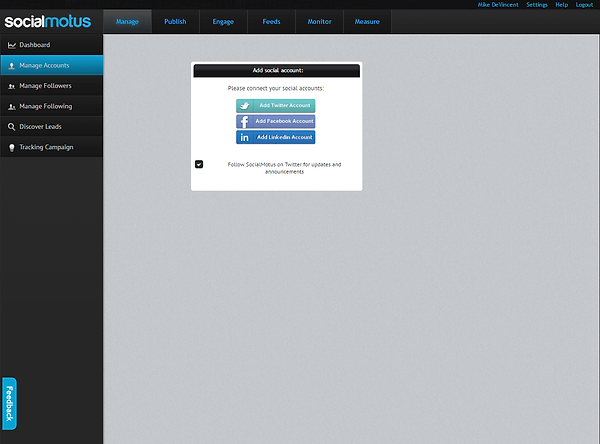
Task: Click the 'Add social account:' header
Action: coord(277,70)
